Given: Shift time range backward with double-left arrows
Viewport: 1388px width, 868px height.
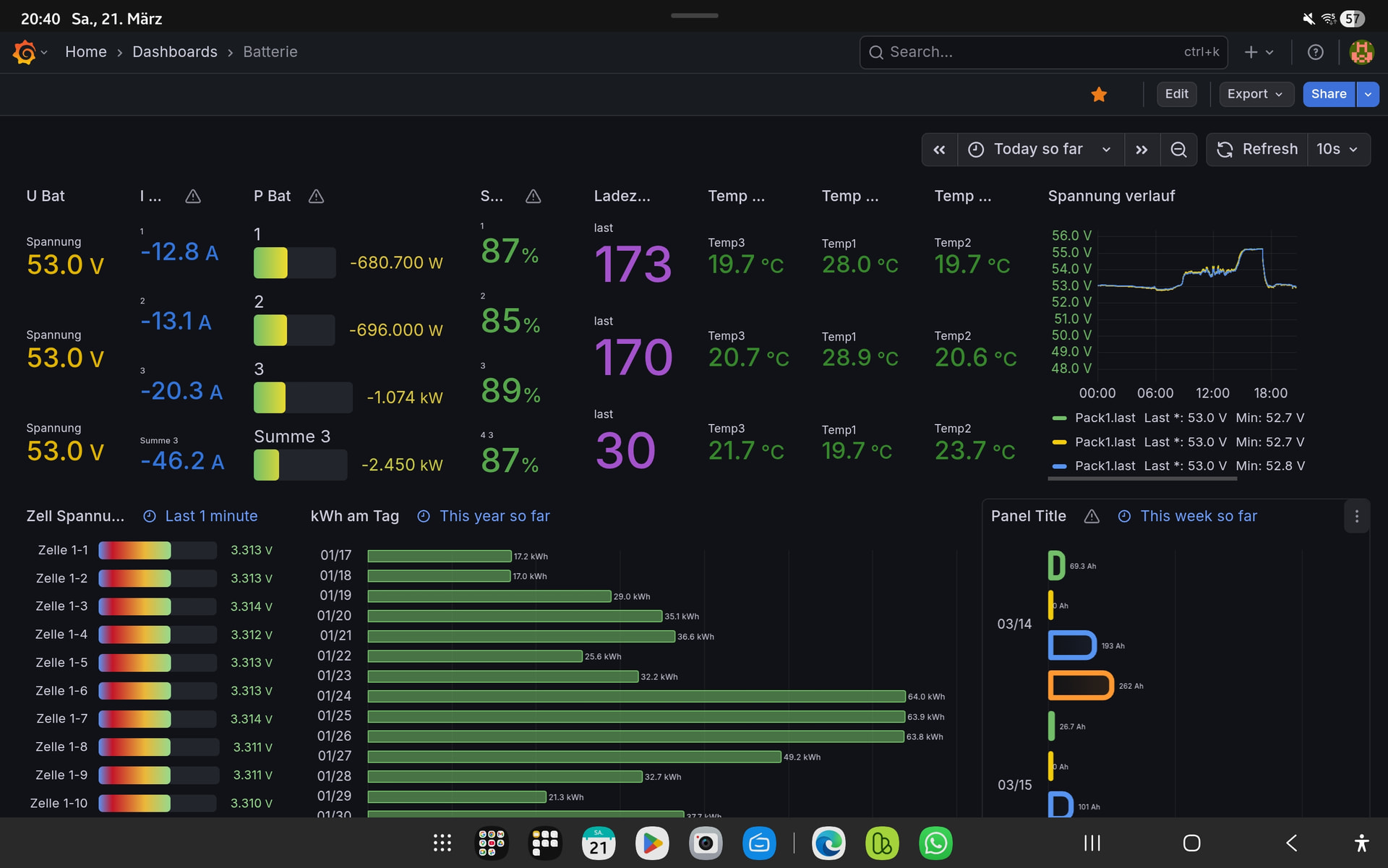Looking at the screenshot, I should 939,150.
